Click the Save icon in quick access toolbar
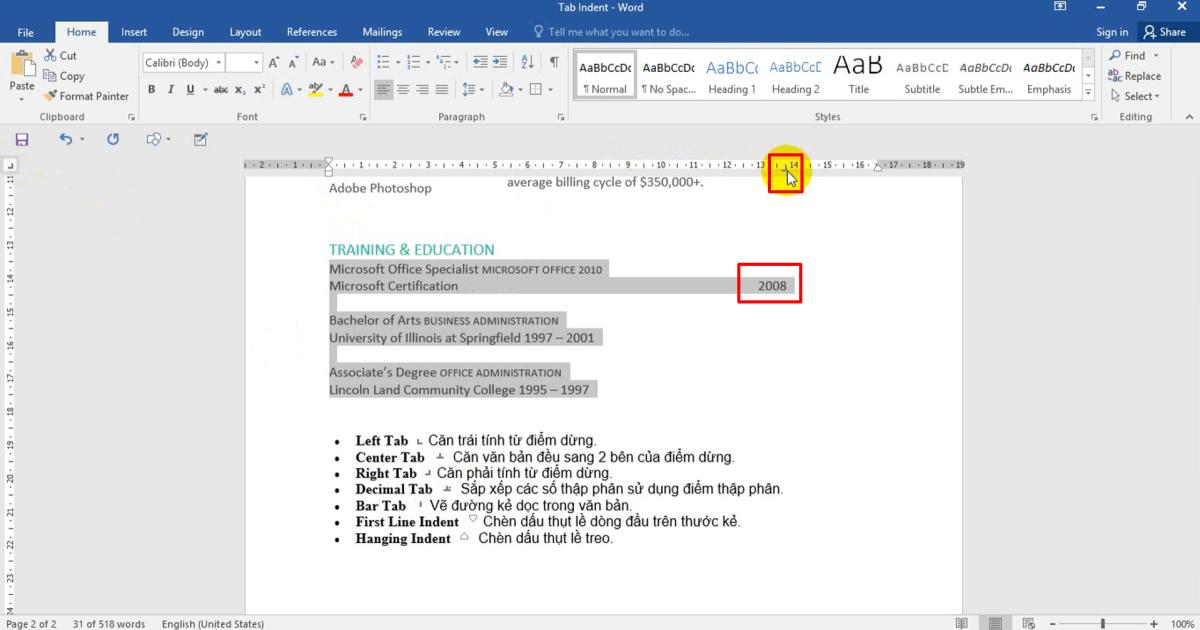This screenshot has width=1200, height=630. (22, 139)
